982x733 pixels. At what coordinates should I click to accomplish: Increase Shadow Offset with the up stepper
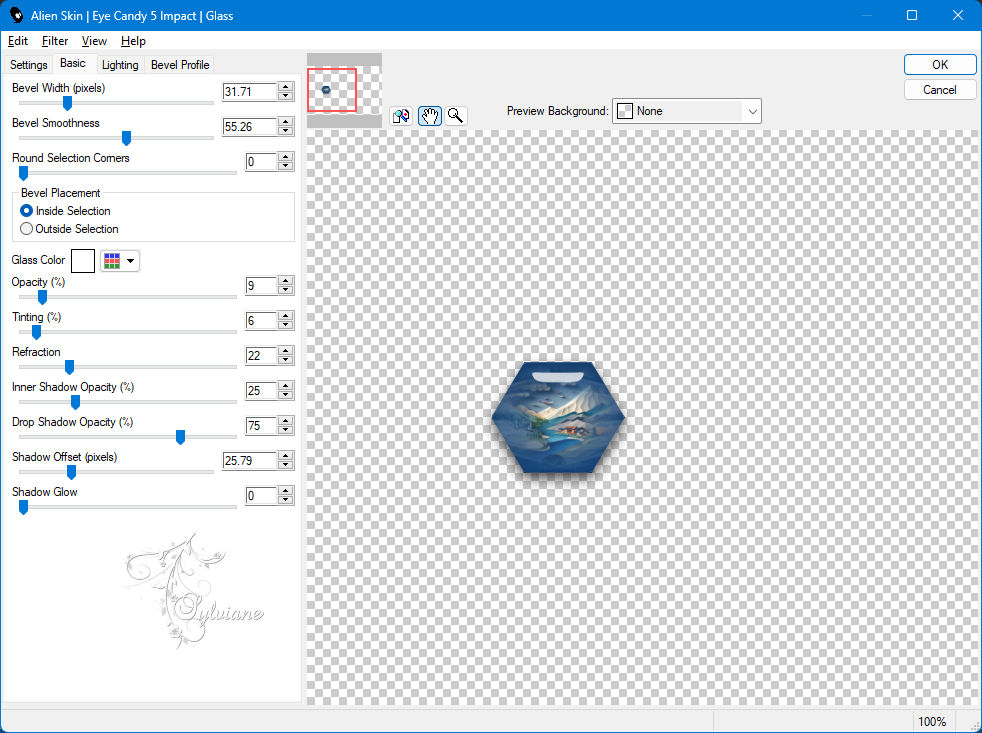coord(286,456)
